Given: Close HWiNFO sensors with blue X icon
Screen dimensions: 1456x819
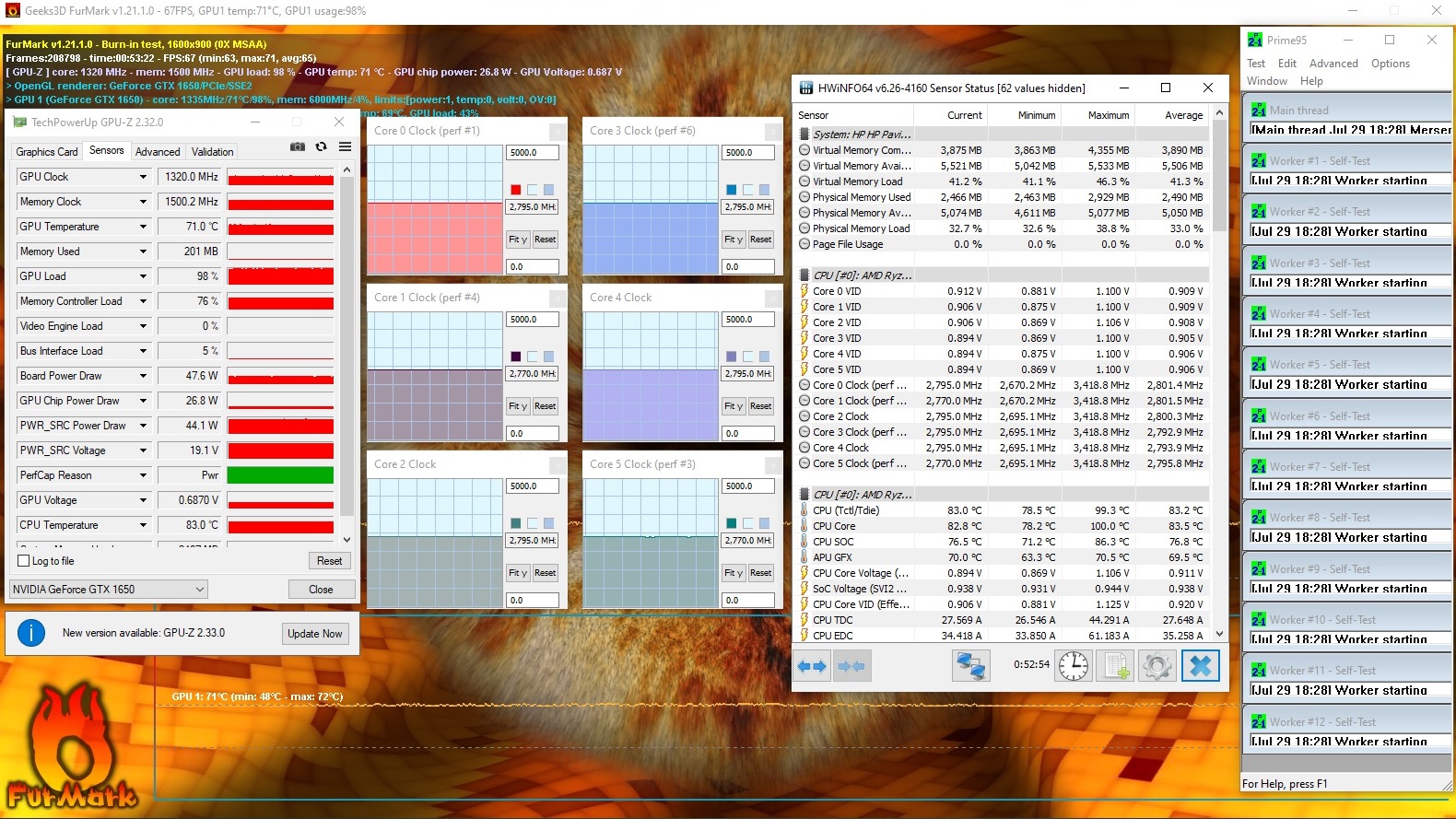Looking at the screenshot, I should click(x=1200, y=665).
